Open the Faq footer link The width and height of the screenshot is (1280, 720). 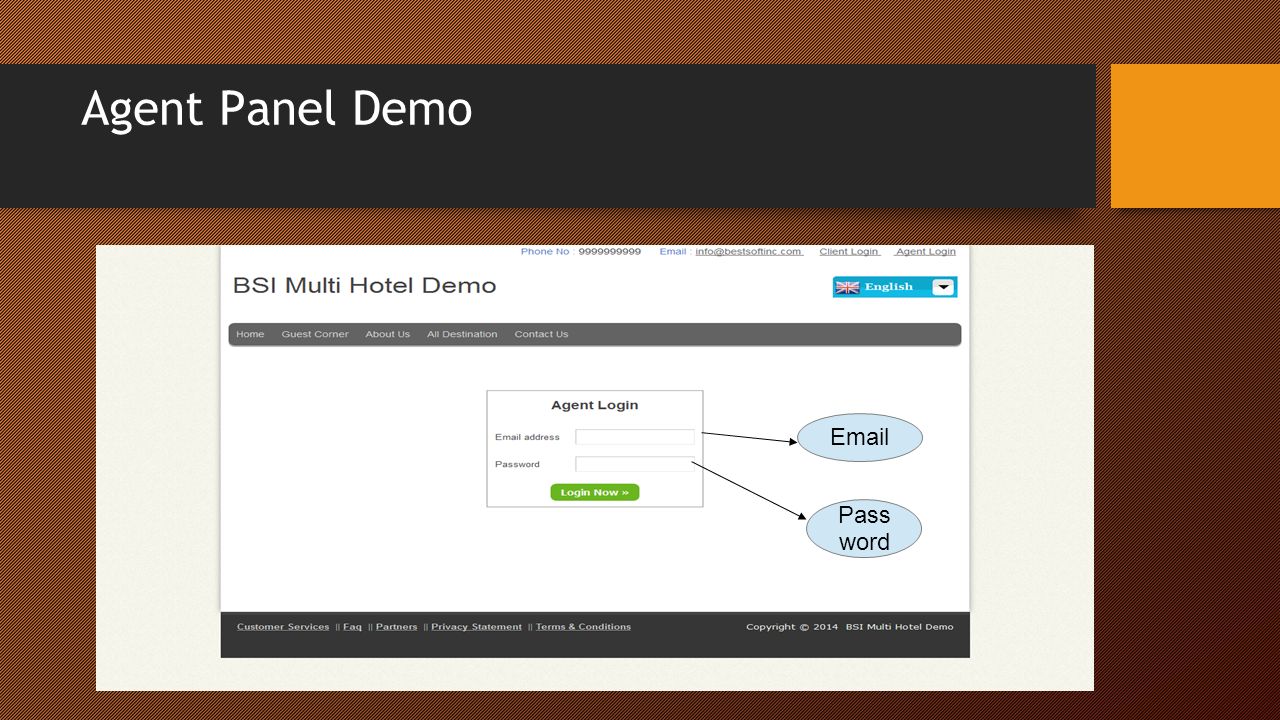pyautogui.click(x=352, y=627)
